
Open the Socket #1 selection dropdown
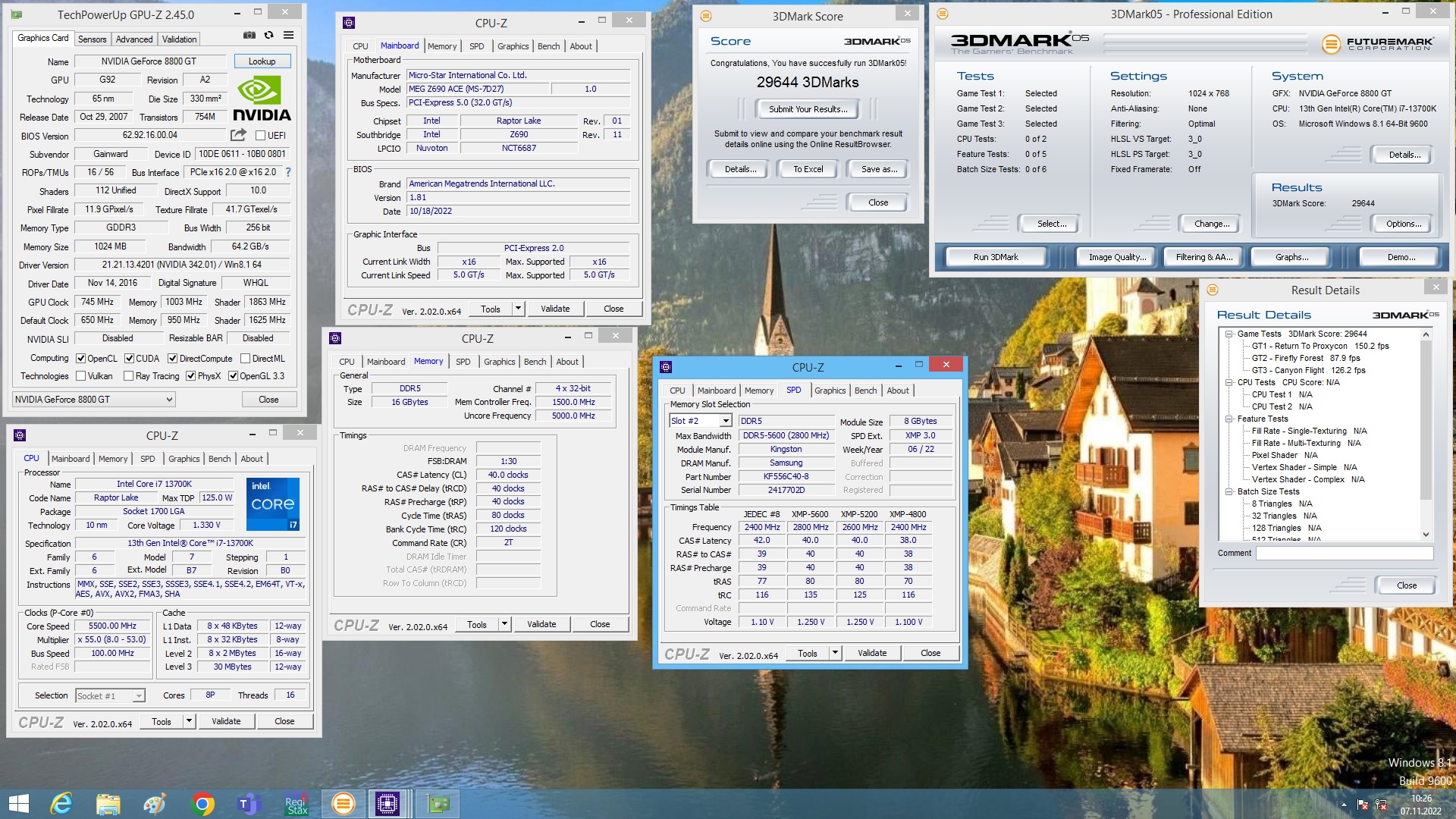pos(110,695)
